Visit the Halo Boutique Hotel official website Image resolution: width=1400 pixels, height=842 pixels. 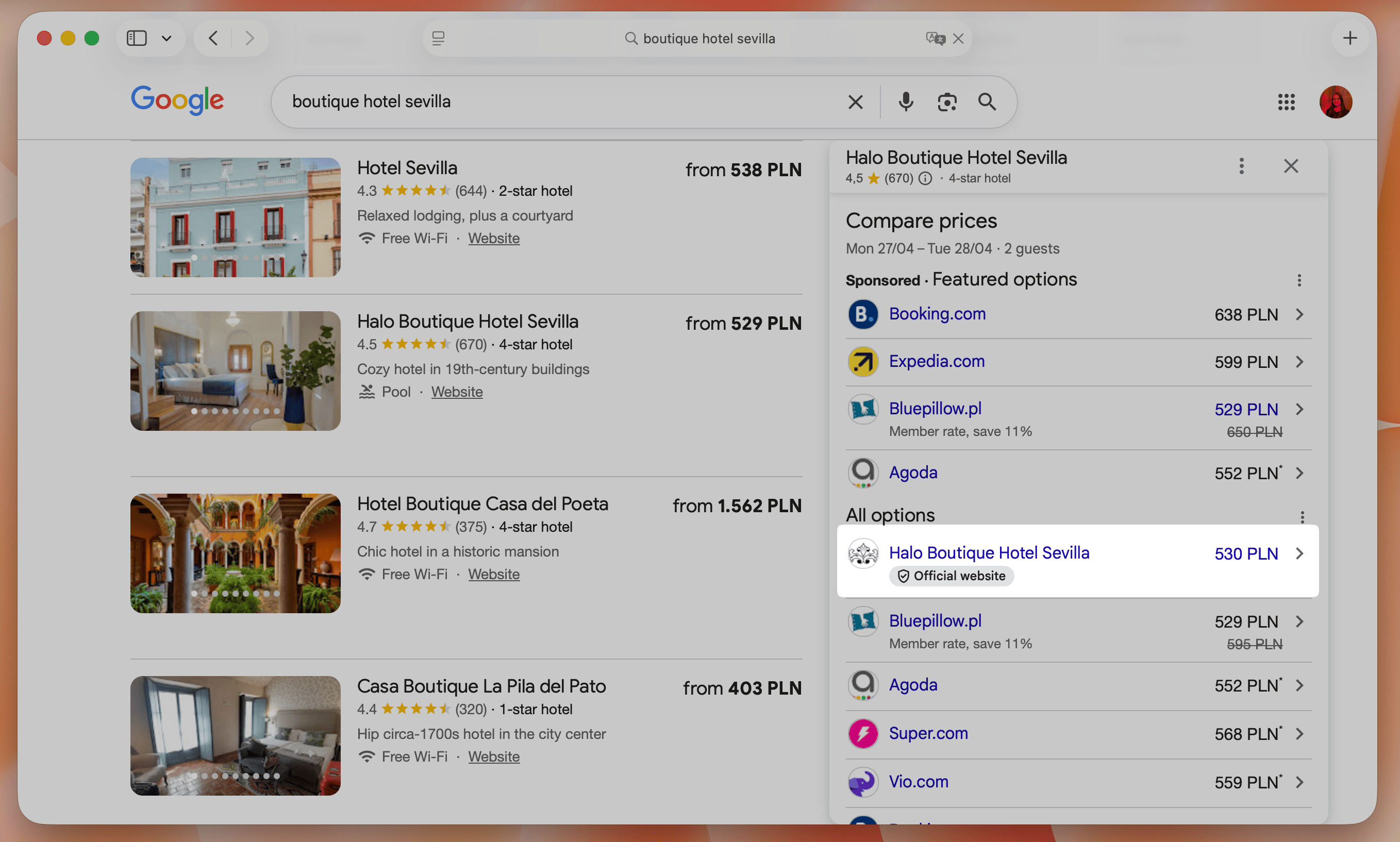pos(989,552)
